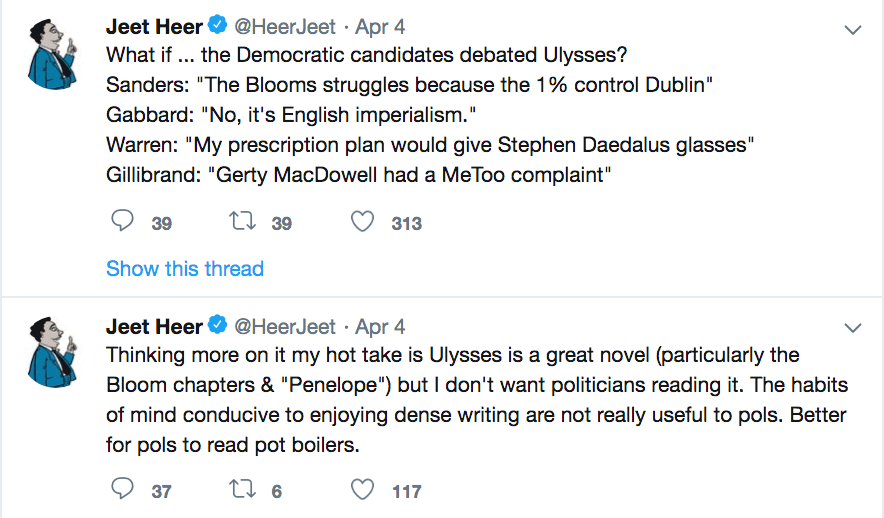
Task: Click Apr 4 timestamp on first tweet
Action: [x=380, y=27]
